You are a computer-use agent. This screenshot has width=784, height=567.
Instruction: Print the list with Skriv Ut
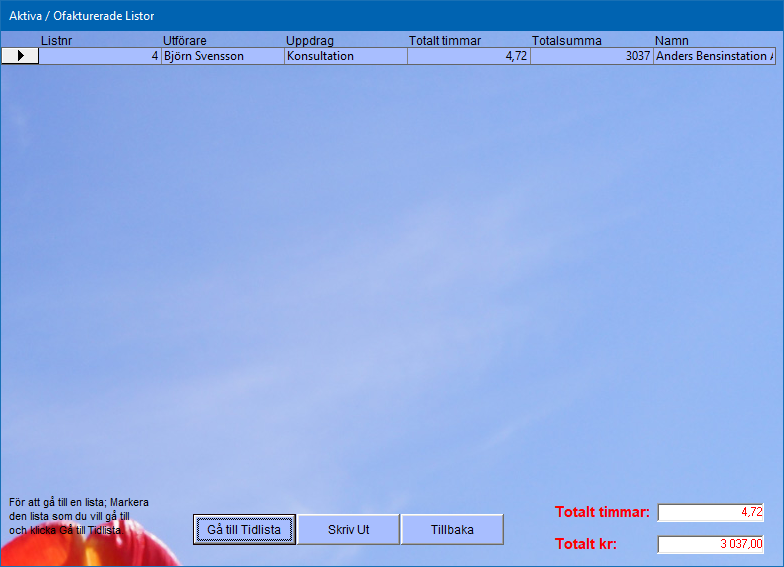[x=349, y=529]
